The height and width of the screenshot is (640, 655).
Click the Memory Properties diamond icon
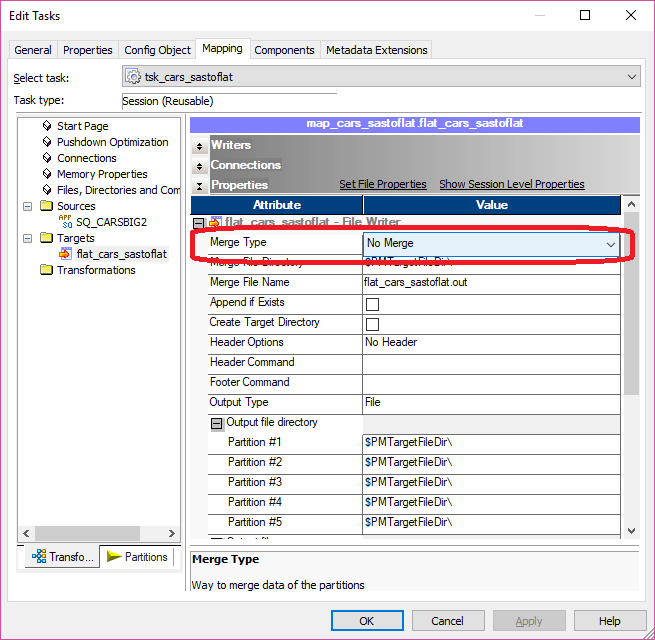point(47,174)
